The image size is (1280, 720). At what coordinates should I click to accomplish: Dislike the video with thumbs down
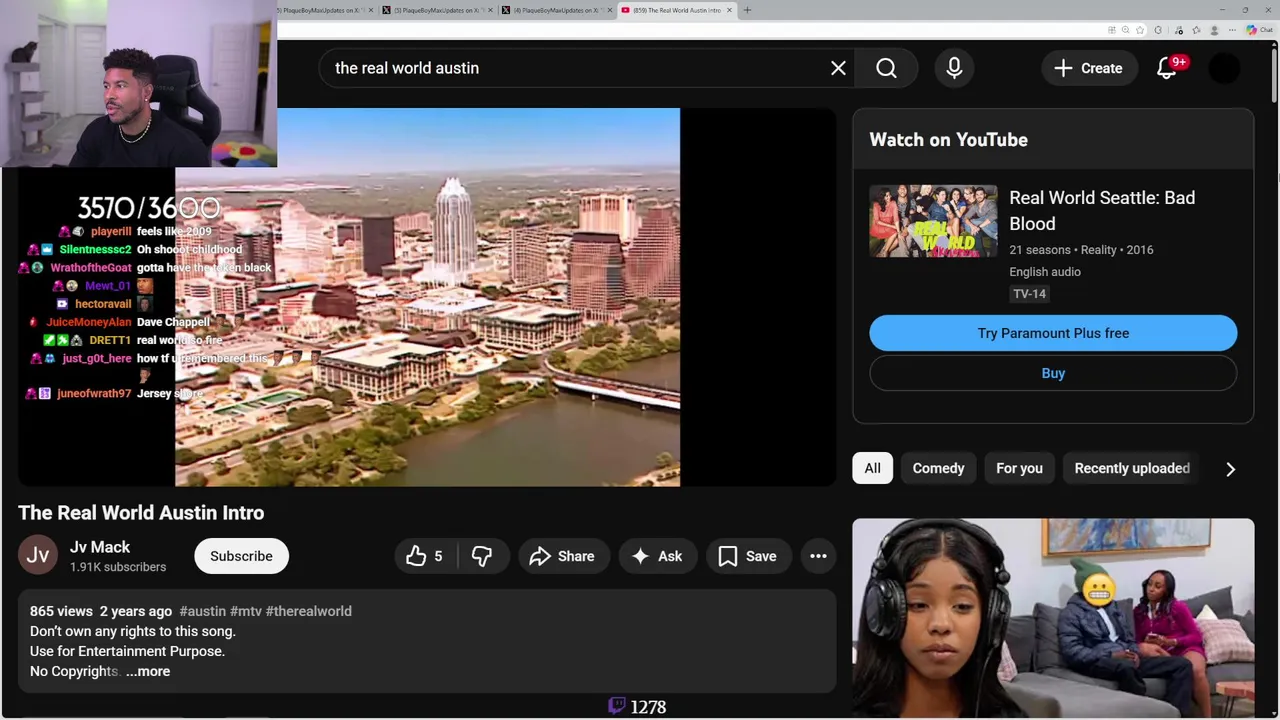[x=482, y=556]
